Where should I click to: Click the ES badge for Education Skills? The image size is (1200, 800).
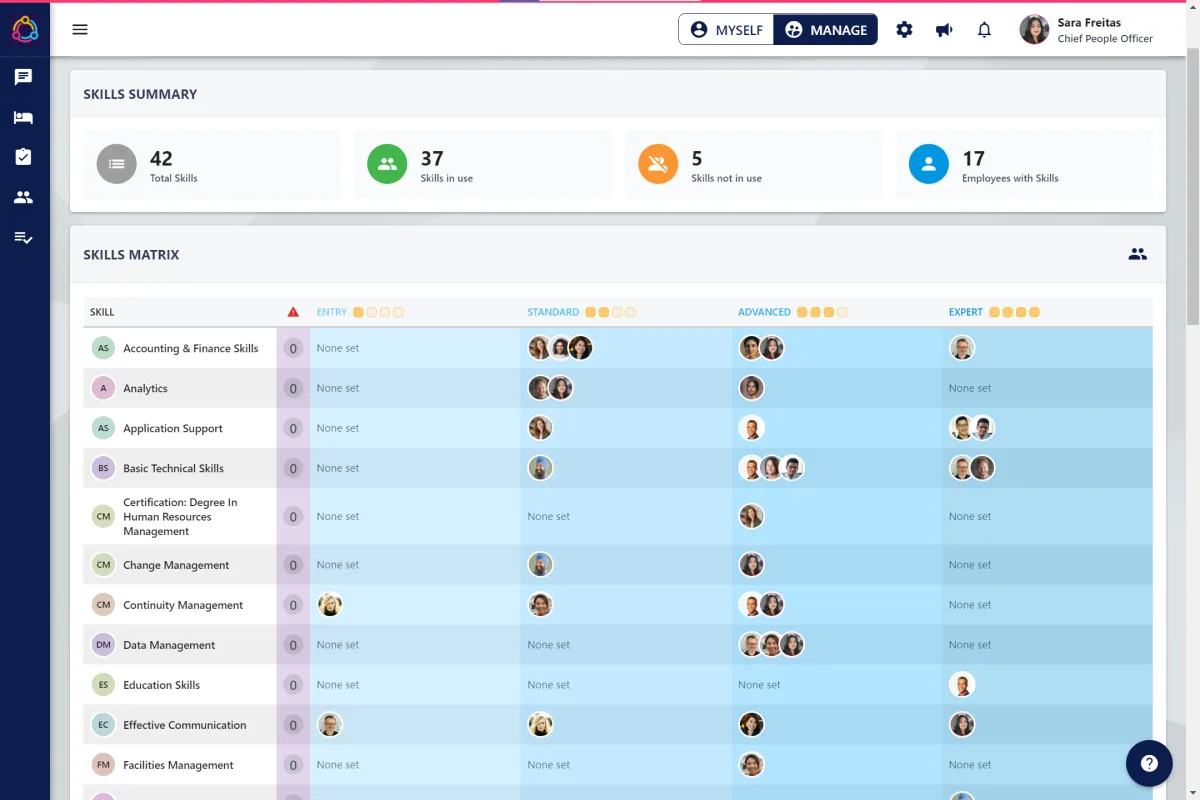103,685
